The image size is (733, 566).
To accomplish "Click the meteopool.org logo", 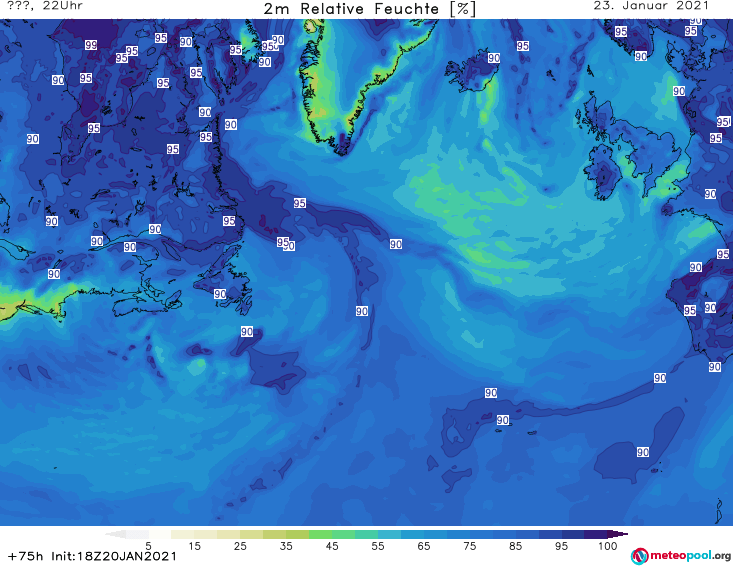I will (x=681, y=556).
